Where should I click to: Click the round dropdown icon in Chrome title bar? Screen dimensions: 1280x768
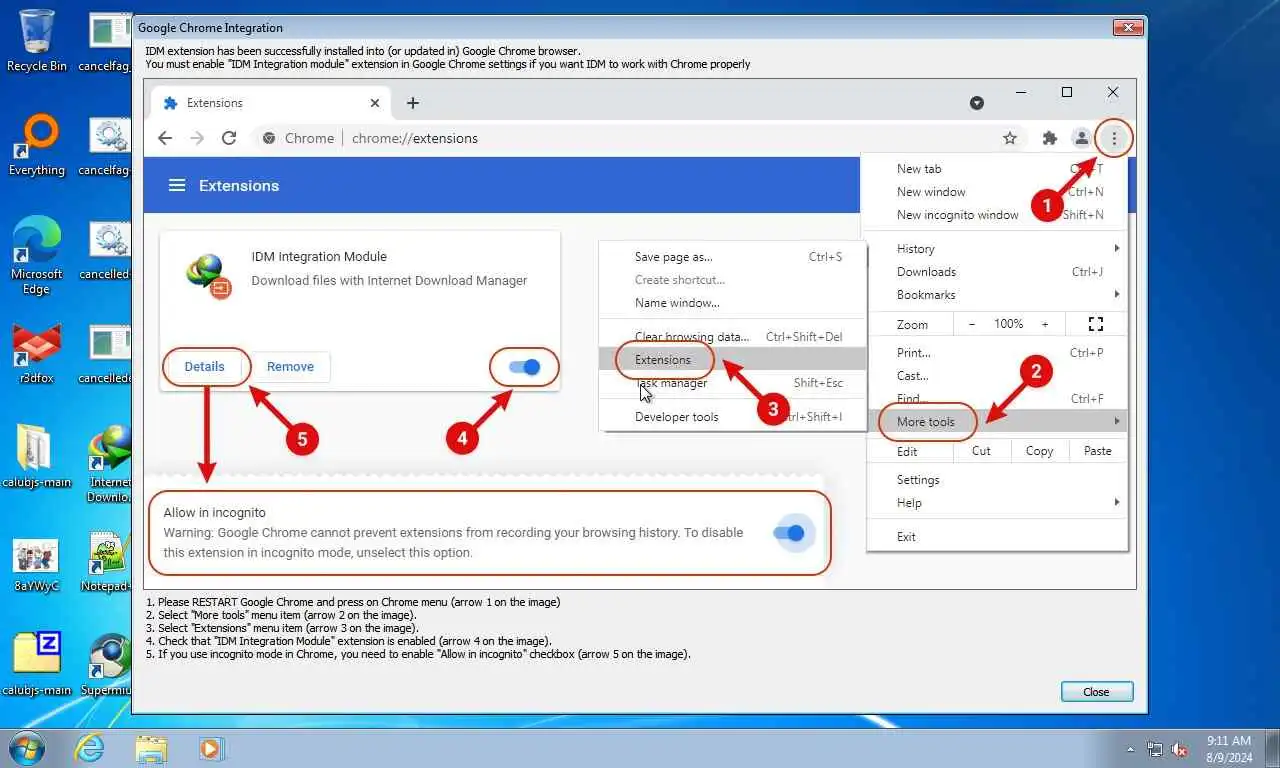click(x=977, y=103)
